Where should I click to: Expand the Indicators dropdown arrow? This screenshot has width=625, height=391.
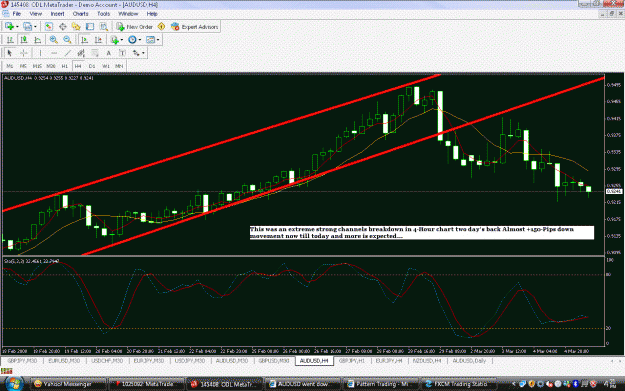pos(122,40)
